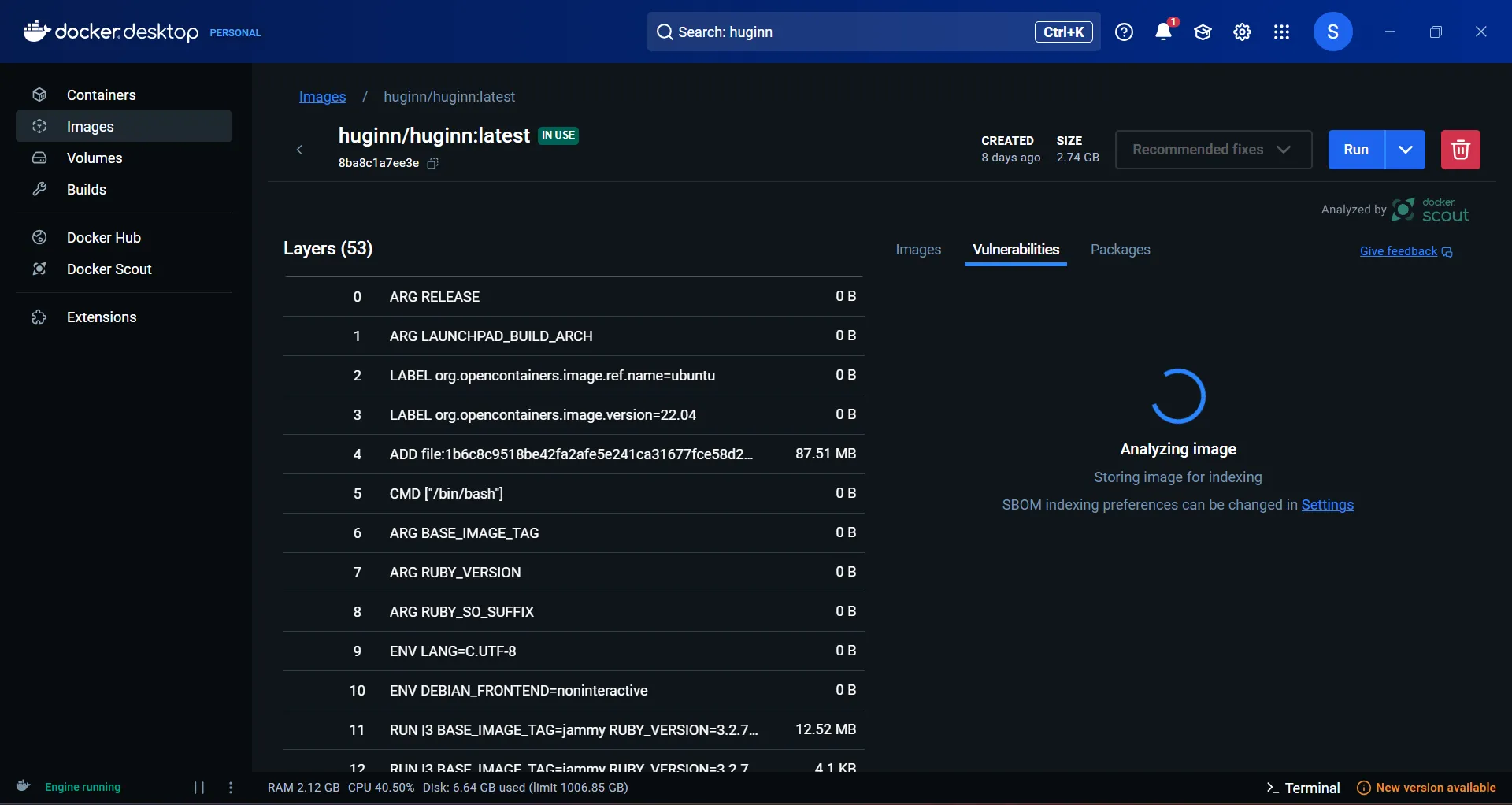Open the apps grid icon
The image size is (1512, 805).
1281,32
